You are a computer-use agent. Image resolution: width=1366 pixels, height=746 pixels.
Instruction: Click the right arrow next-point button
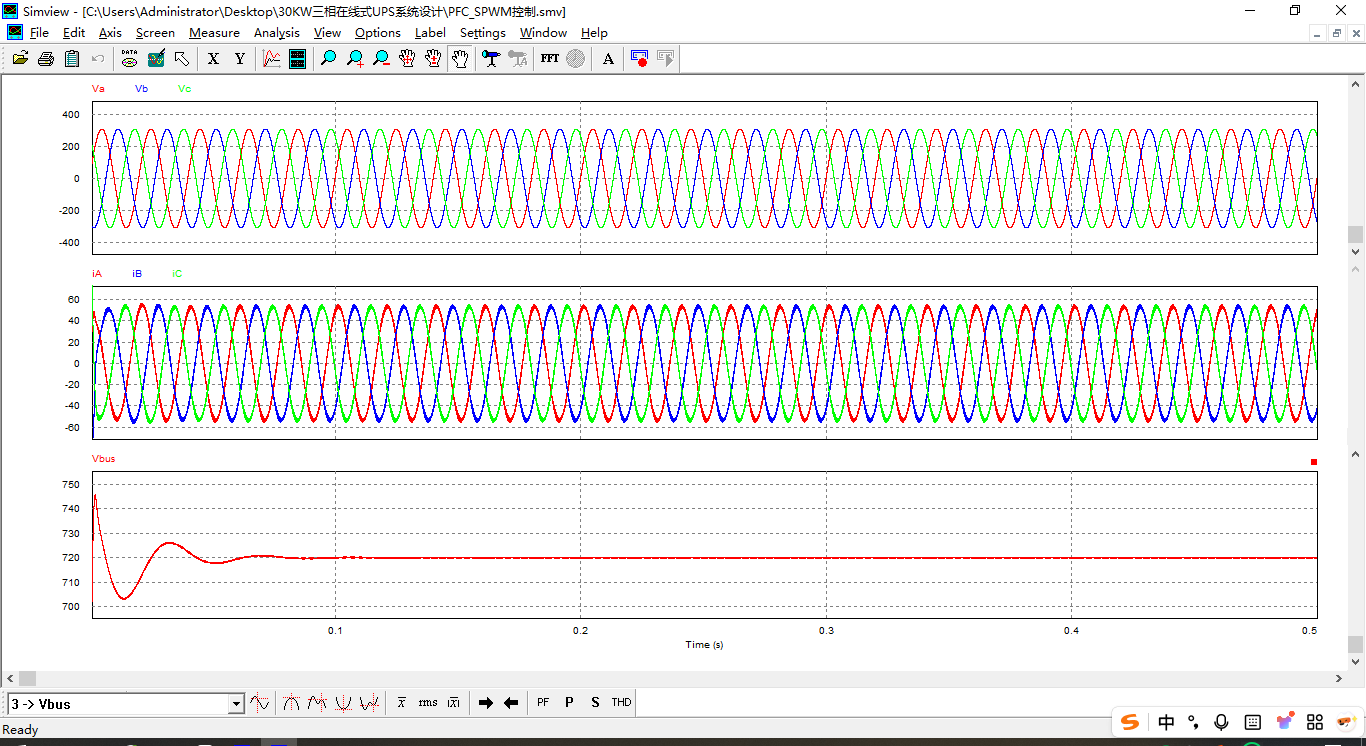click(x=486, y=703)
